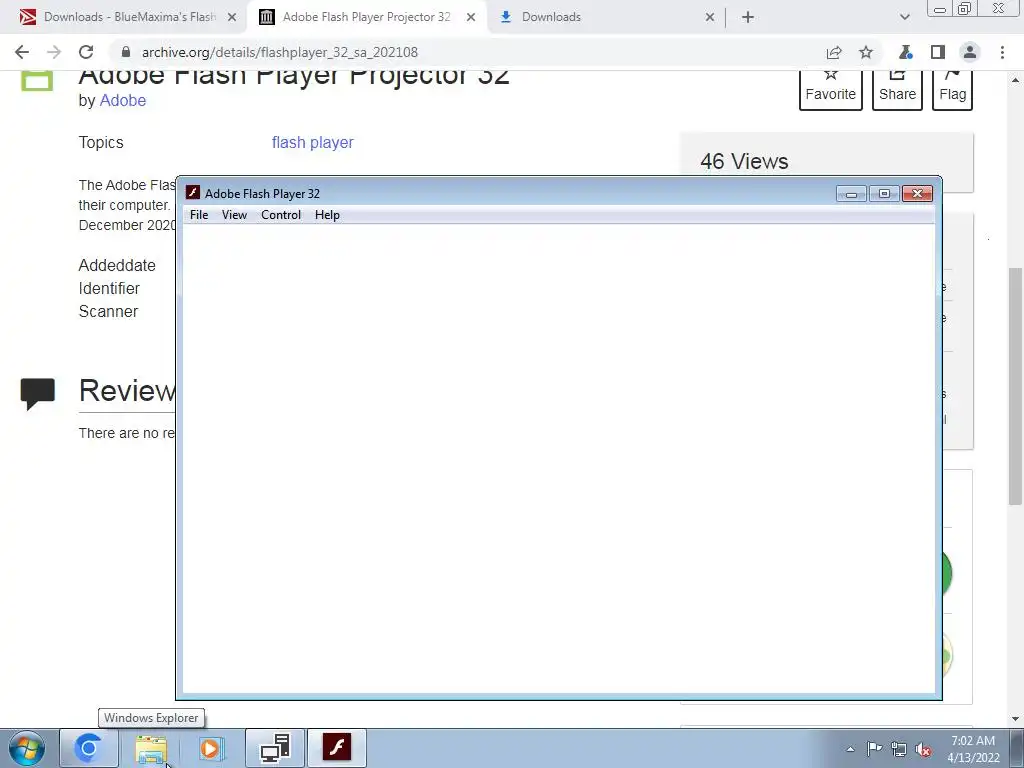Click the archive.org software item icon
Screen dimensions: 1024x768
[37, 80]
